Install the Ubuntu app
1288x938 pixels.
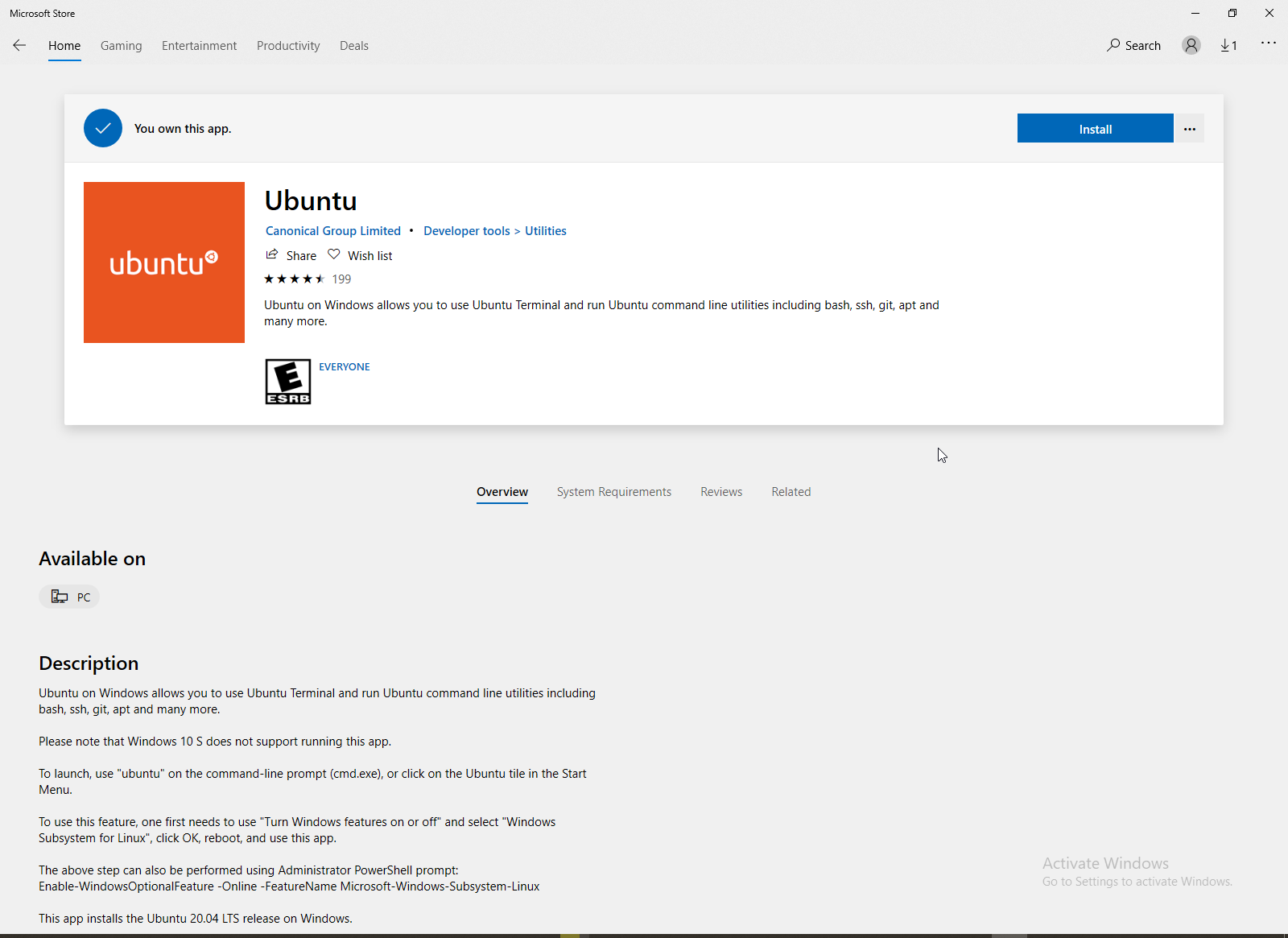[x=1096, y=129]
